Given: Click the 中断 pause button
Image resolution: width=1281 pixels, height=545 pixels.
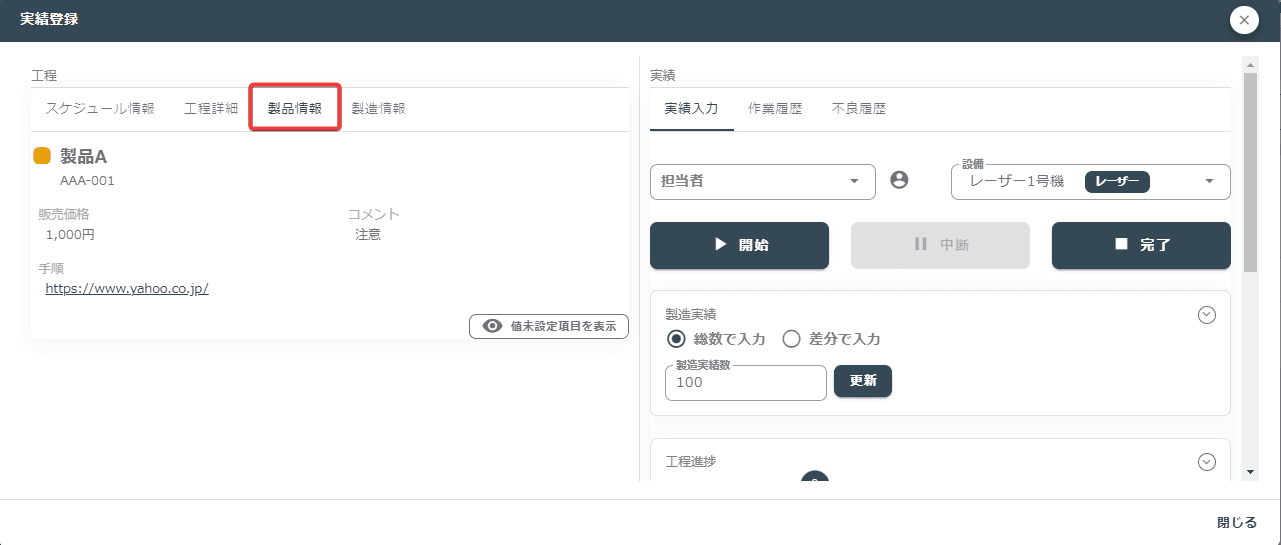Looking at the screenshot, I should tap(940, 245).
